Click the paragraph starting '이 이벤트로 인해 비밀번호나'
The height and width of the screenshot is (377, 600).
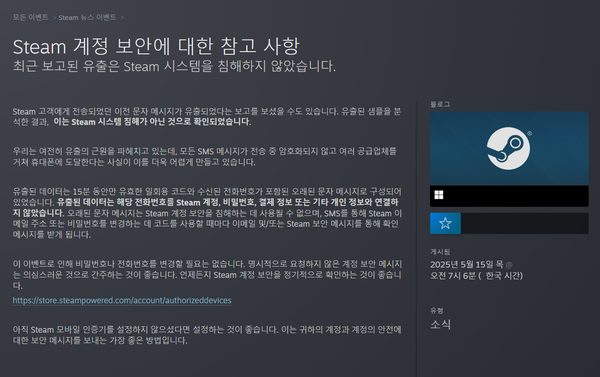tap(207, 275)
